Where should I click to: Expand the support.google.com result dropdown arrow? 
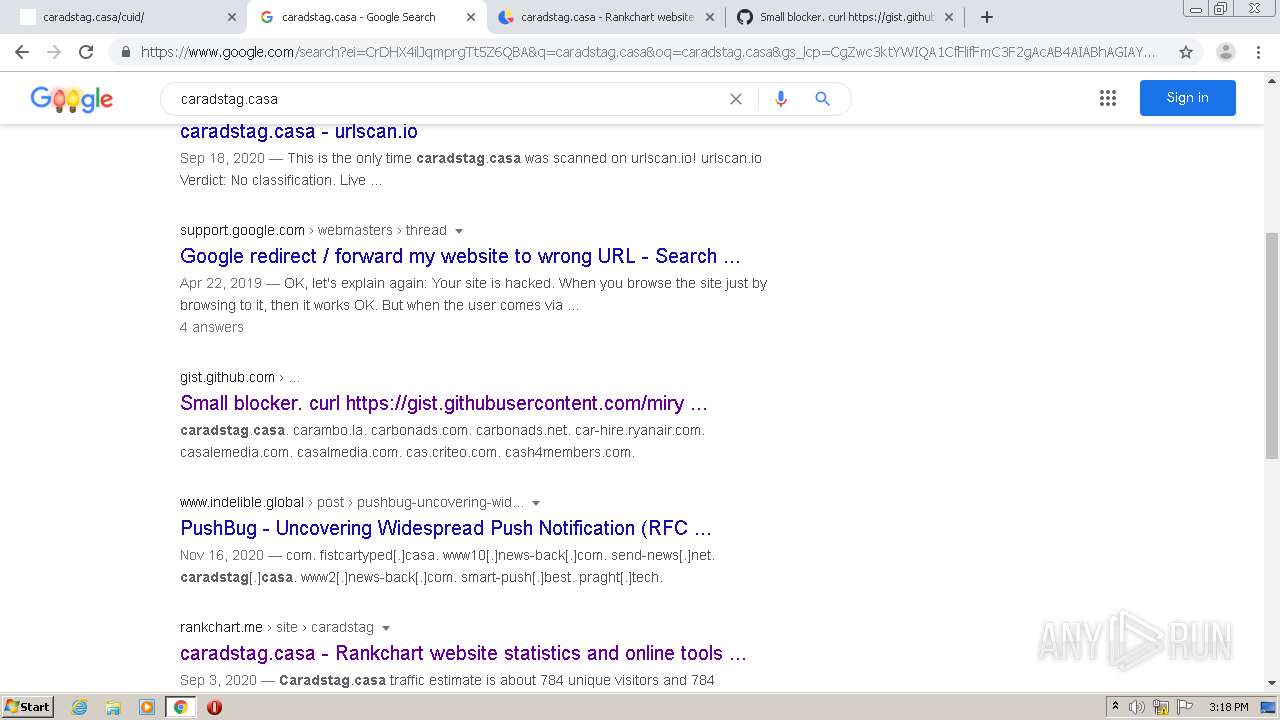point(459,231)
